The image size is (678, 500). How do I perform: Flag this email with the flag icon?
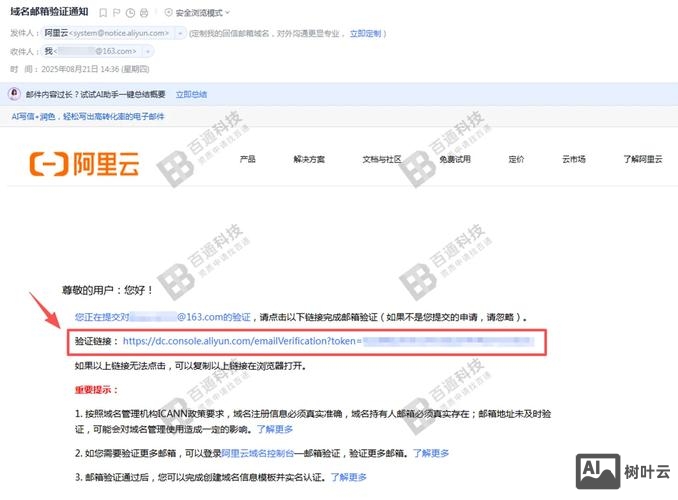116,13
